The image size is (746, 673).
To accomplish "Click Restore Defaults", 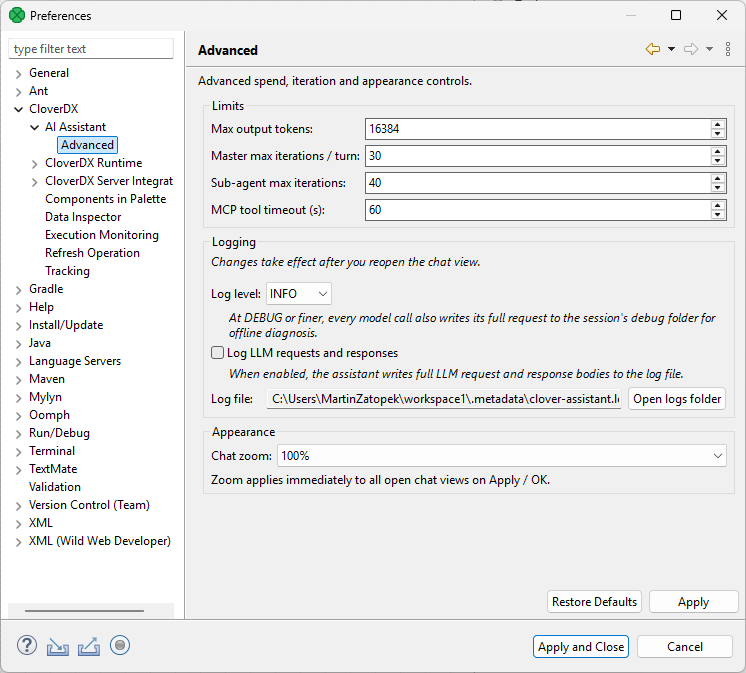I will (x=594, y=602).
